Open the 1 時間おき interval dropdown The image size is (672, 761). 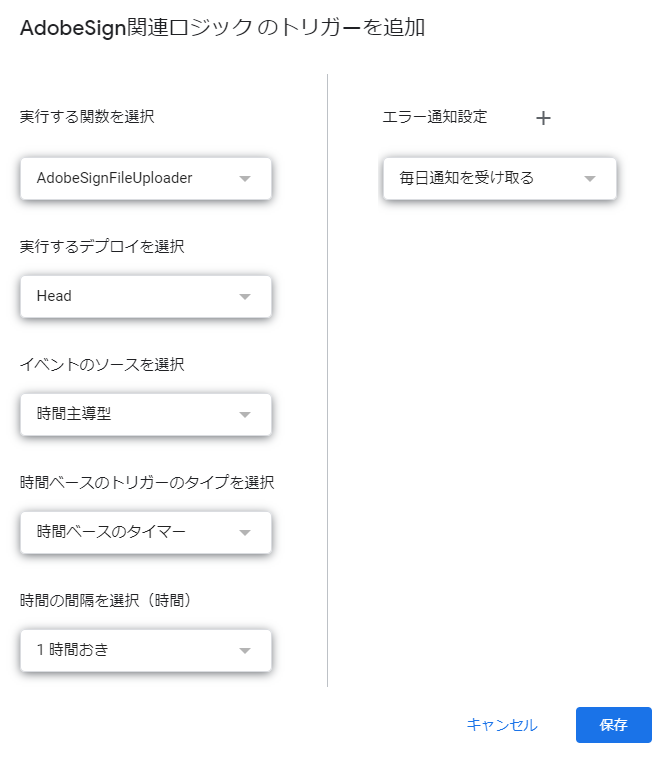(146, 650)
